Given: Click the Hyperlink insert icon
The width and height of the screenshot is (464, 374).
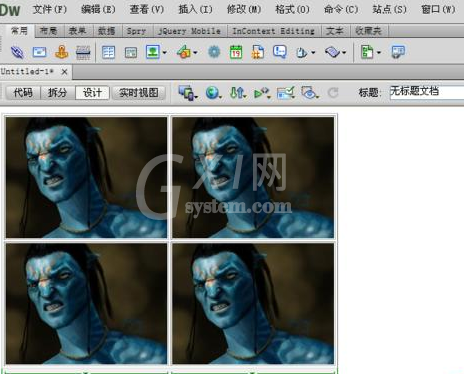Looking at the screenshot, I should [17, 52].
